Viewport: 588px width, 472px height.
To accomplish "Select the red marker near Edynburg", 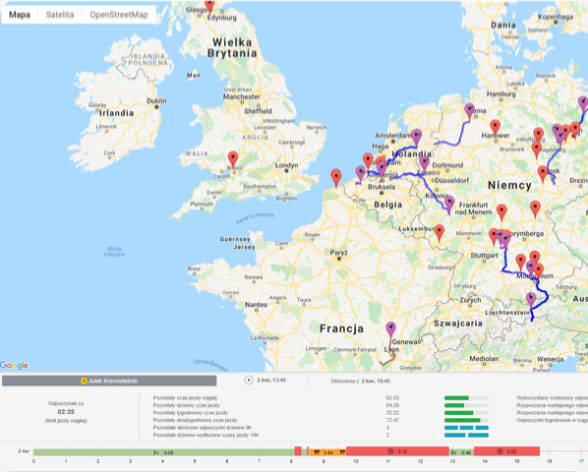I will [210, 5].
